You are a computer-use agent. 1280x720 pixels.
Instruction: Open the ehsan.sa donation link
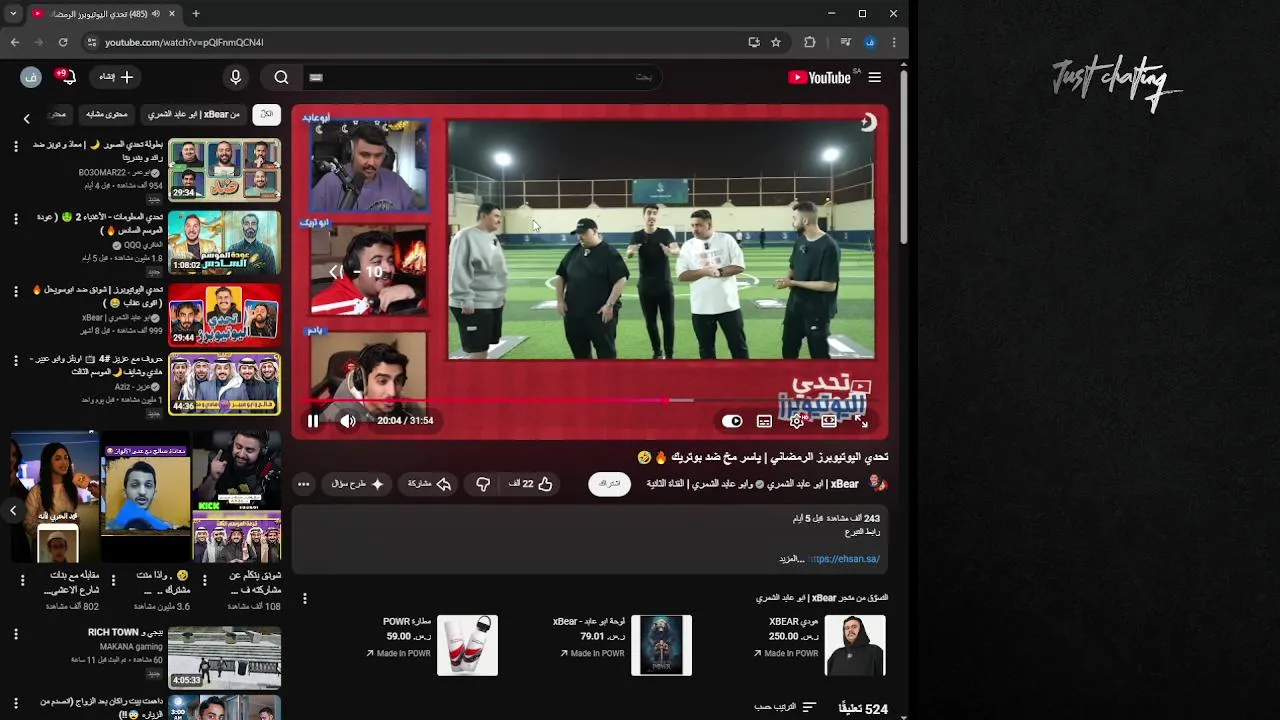(x=846, y=559)
